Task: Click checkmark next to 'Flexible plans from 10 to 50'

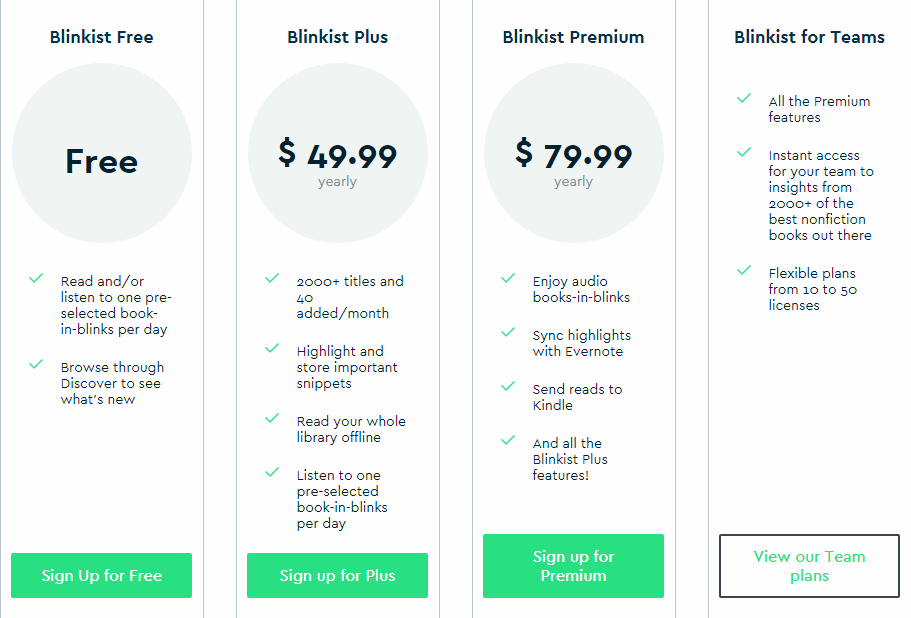Action: click(744, 270)
